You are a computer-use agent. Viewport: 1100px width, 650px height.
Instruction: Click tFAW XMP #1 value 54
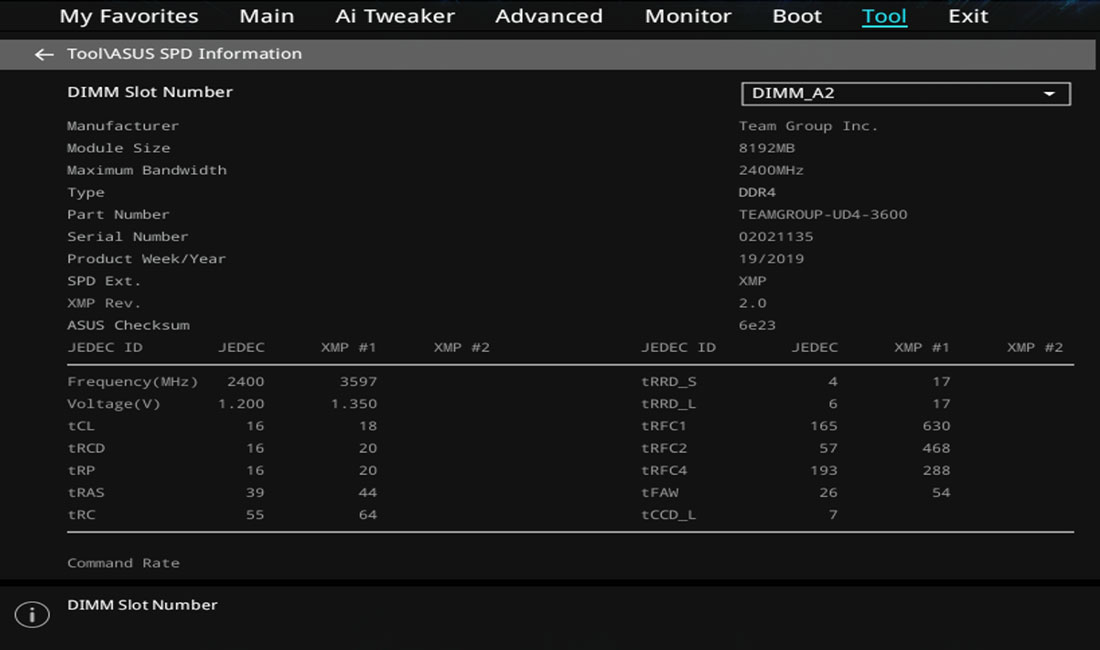pos(941,493)
